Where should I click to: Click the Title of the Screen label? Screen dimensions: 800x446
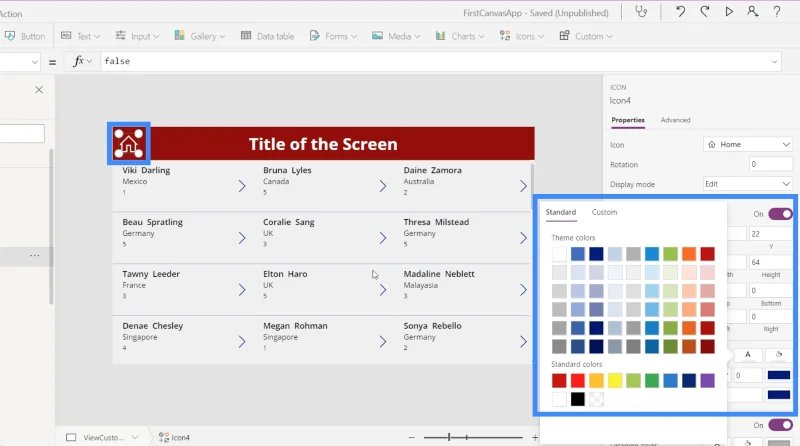click(323, 144)
